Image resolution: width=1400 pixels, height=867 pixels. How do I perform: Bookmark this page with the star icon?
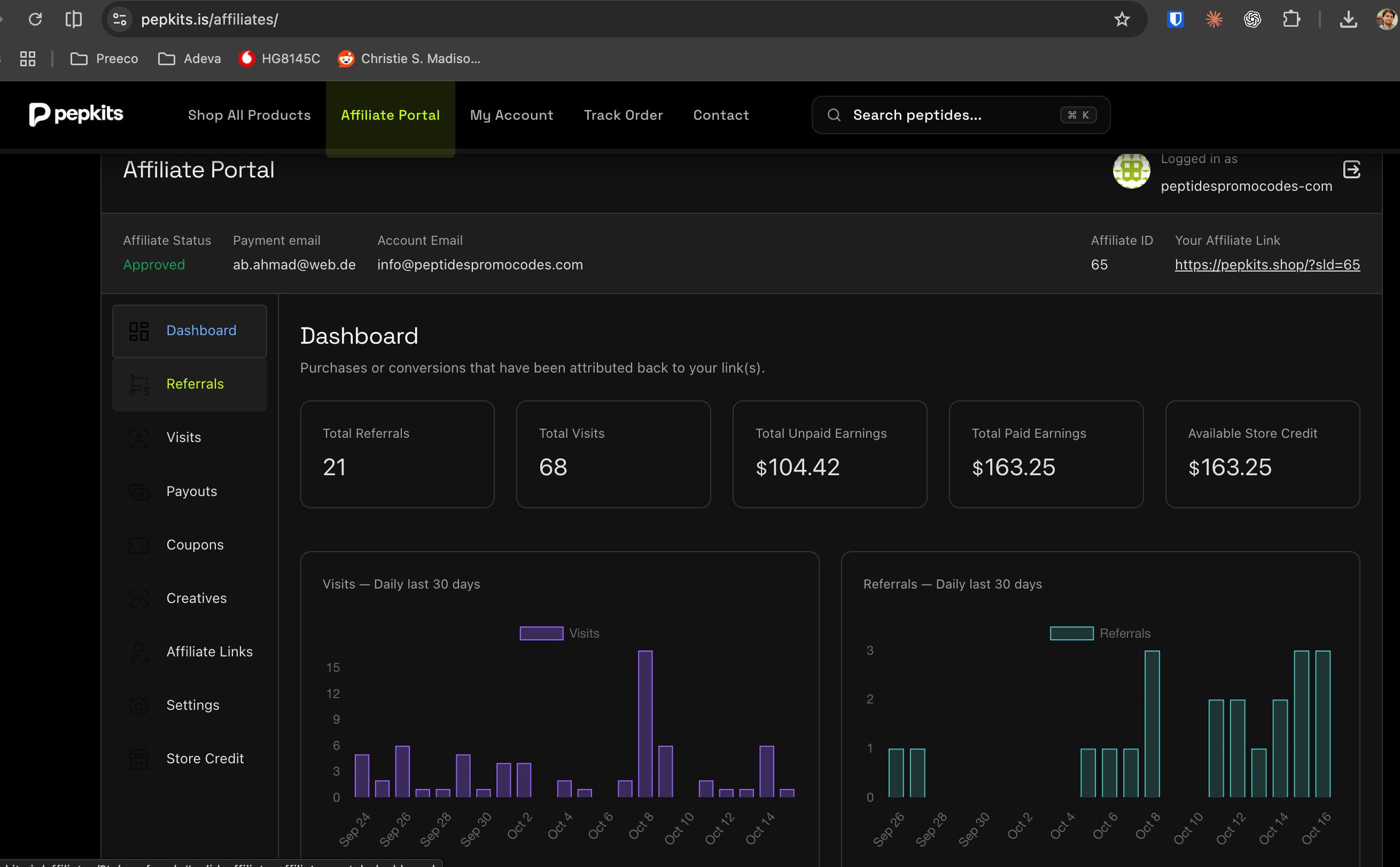click(x=1122, y=19)
